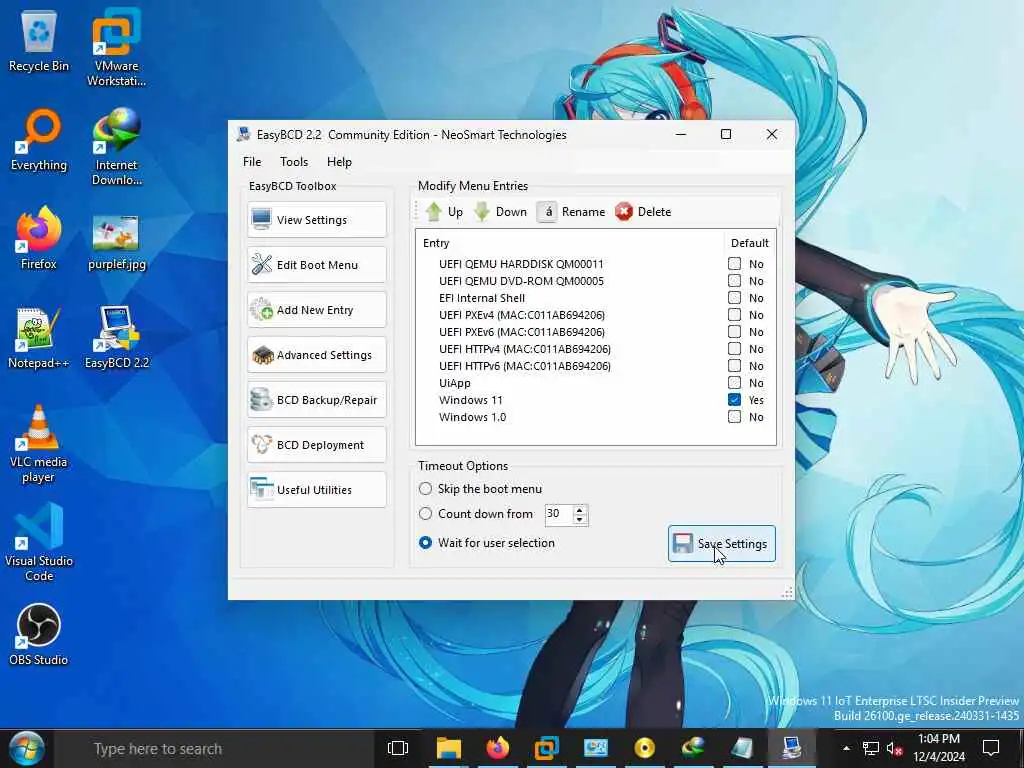Decrease countdown value with down arrow
The image size is (1024, 768).
[580, 519]
